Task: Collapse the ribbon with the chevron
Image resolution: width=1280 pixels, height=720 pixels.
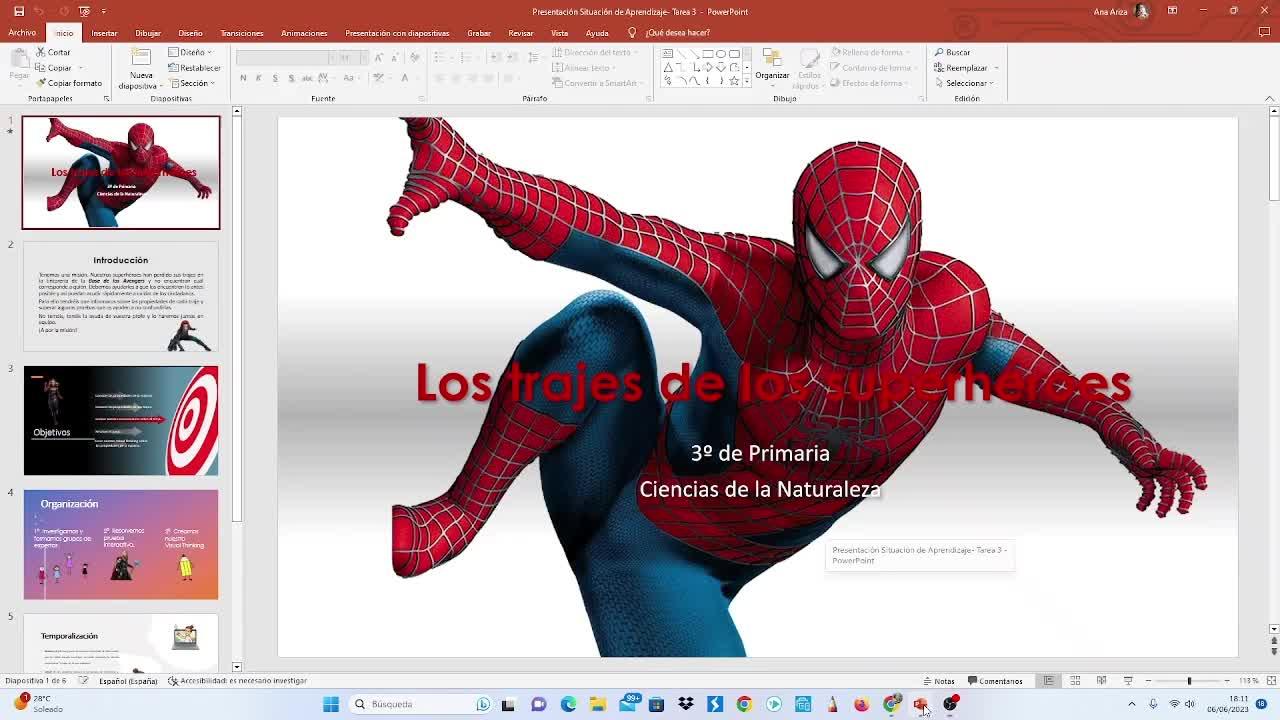Action: coord(1270,98)
